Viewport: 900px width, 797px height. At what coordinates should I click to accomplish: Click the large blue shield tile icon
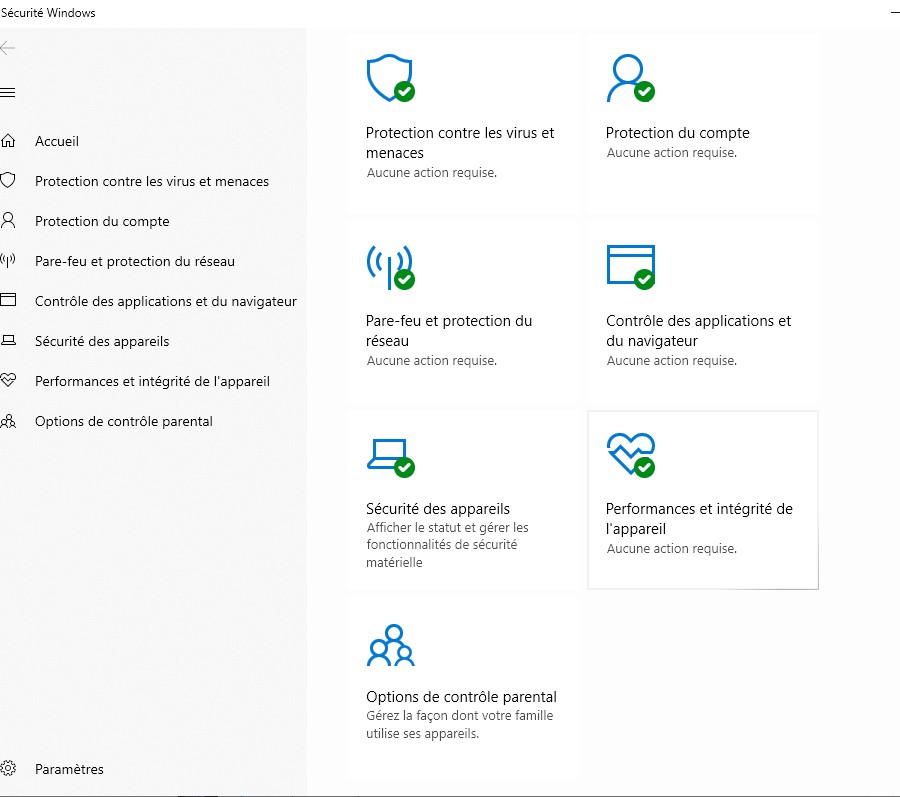point(390,78)
